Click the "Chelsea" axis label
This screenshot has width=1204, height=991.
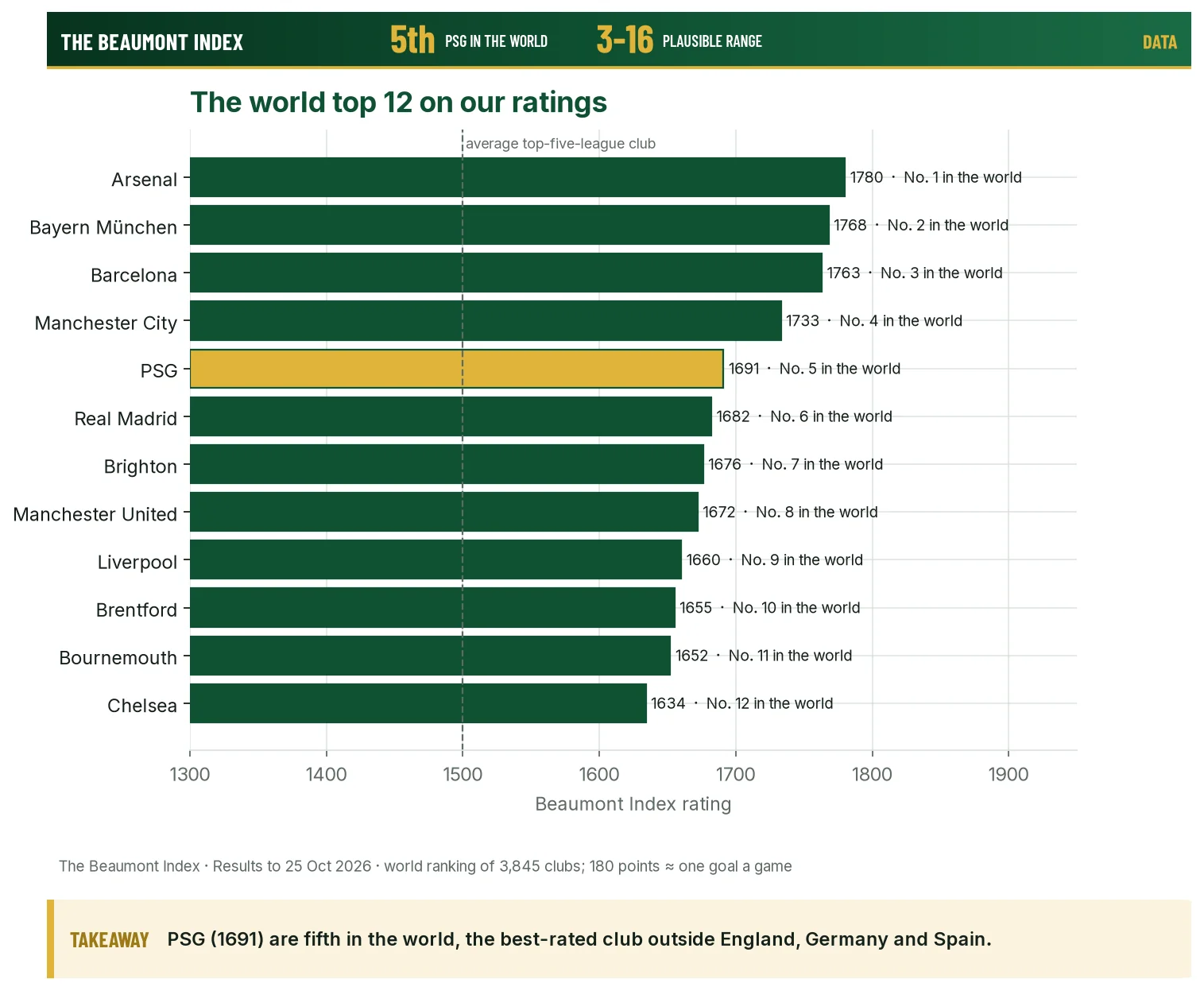click(142, 706)
